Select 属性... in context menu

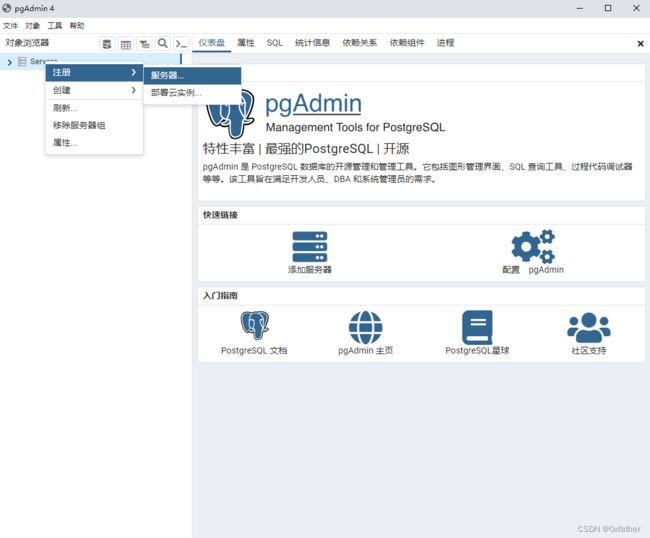pos(94,143)
